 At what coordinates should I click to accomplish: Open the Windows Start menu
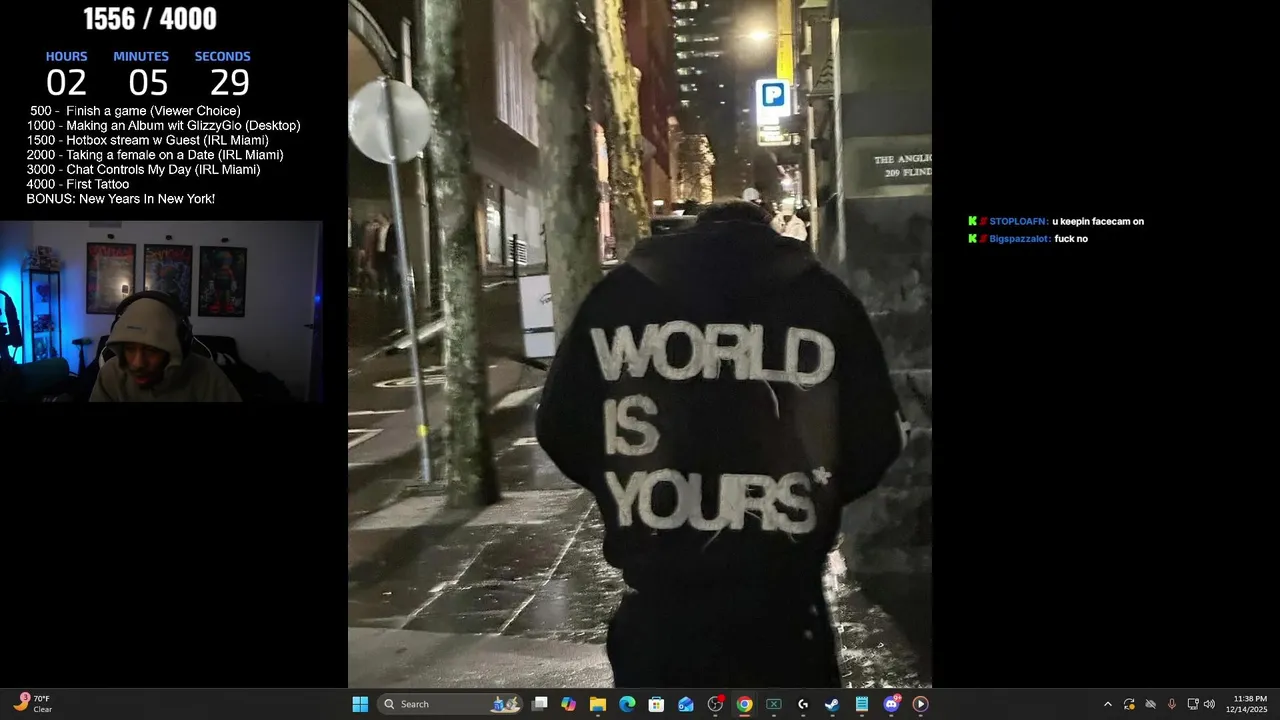(360, 704)
